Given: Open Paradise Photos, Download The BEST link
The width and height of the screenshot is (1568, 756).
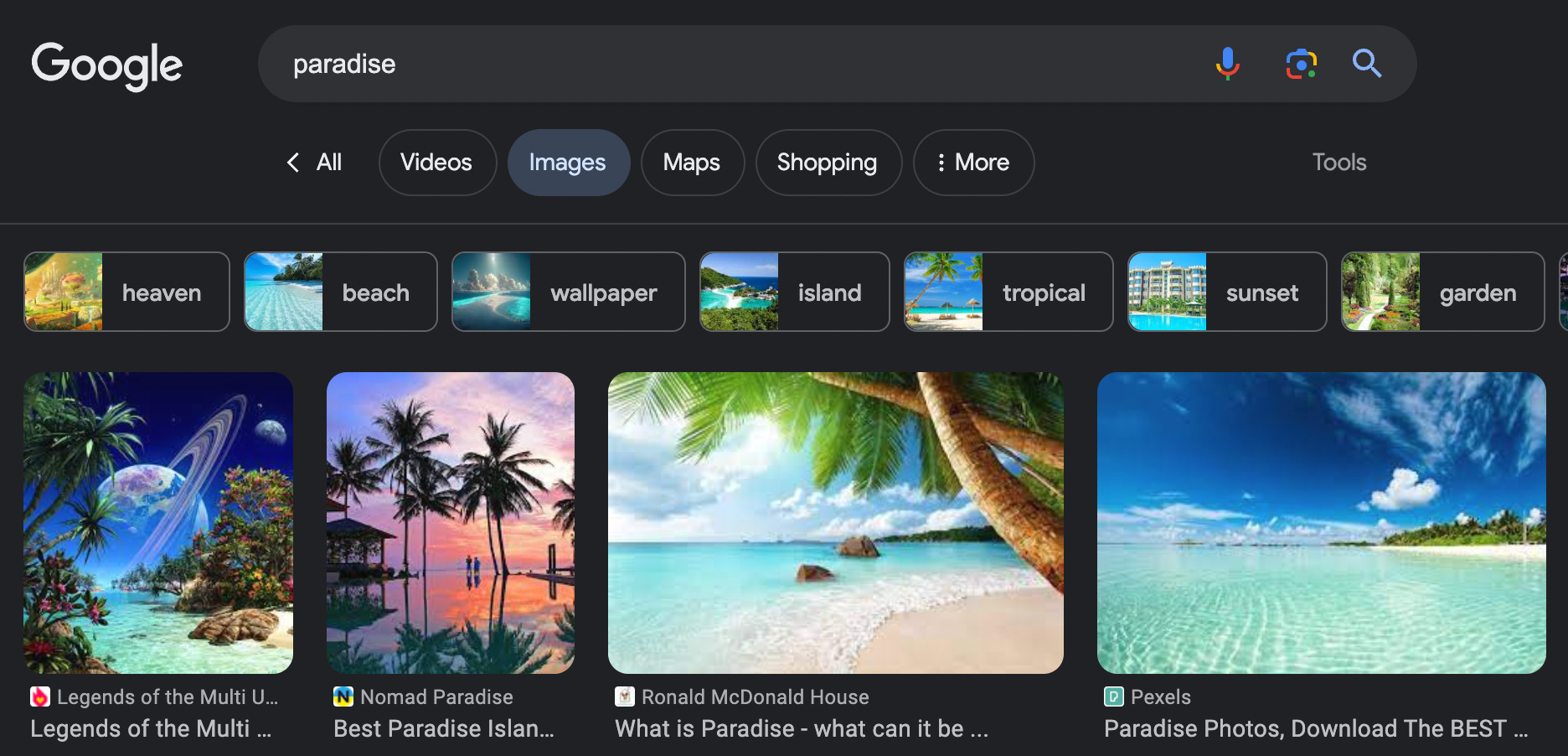Looking at the screenshot, I should (1316, 728).
